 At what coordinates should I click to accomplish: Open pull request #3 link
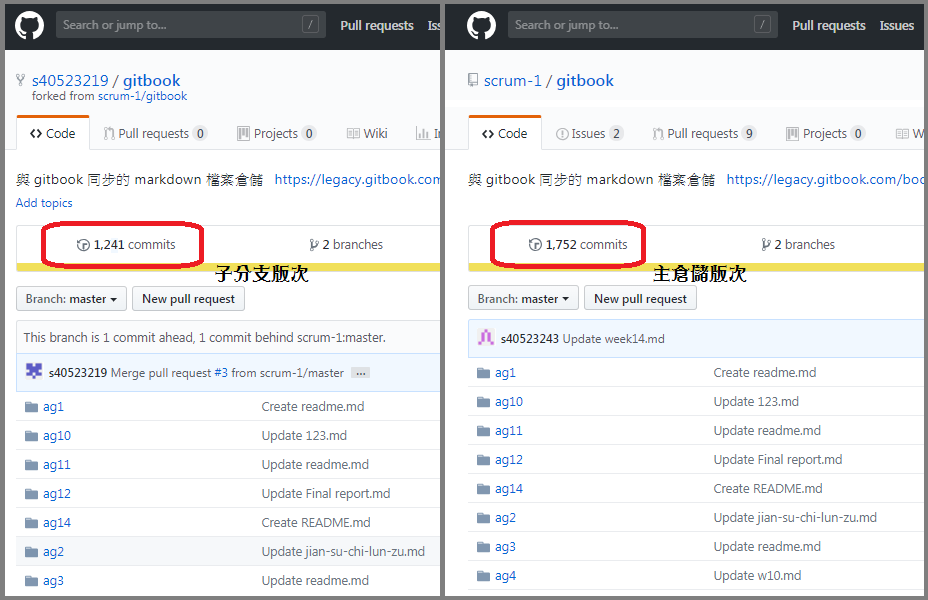point(221,373)
